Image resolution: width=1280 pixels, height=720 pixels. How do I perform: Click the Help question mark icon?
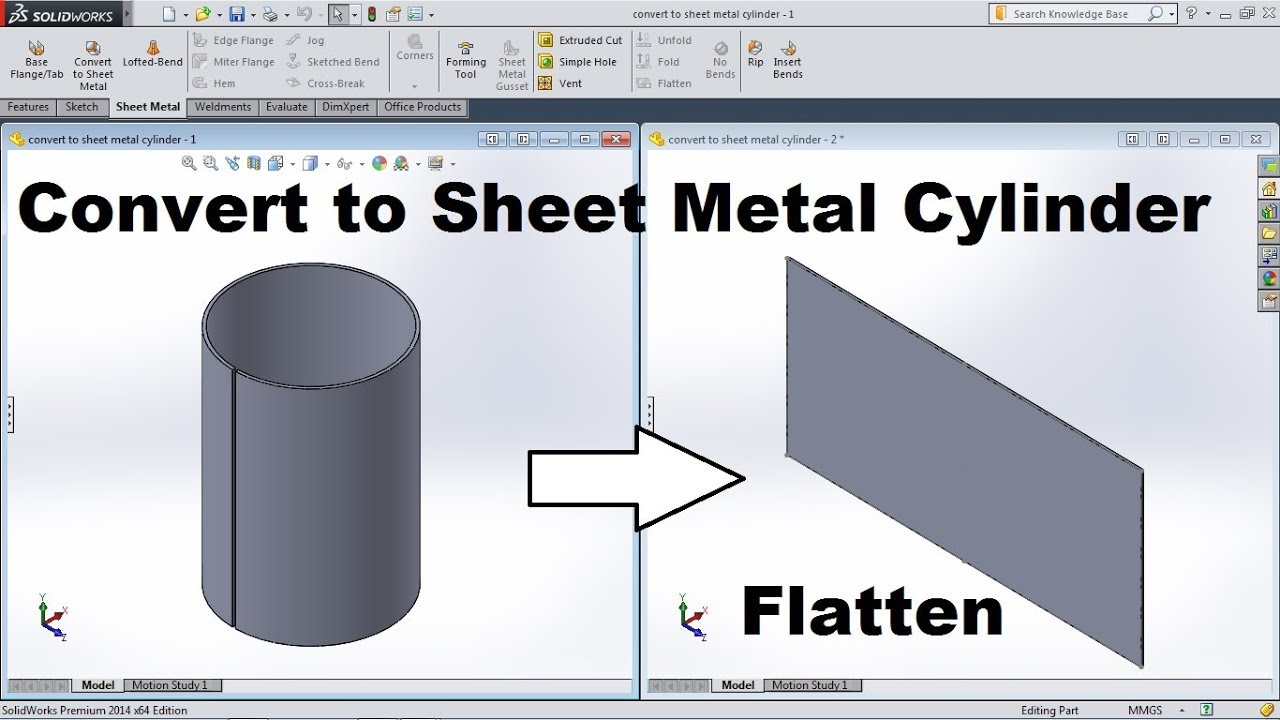[1191, 14]
